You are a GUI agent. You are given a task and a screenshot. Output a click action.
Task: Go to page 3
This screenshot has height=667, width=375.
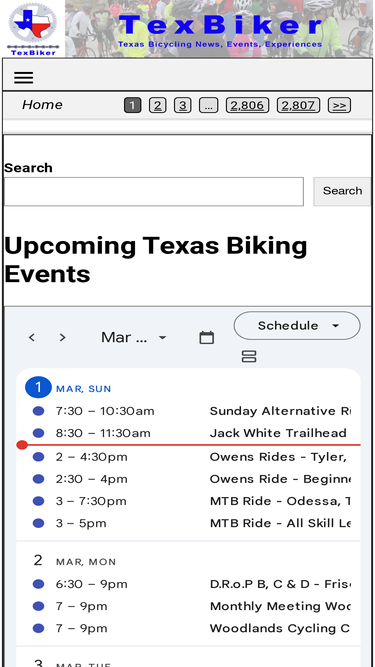point(182,105)
